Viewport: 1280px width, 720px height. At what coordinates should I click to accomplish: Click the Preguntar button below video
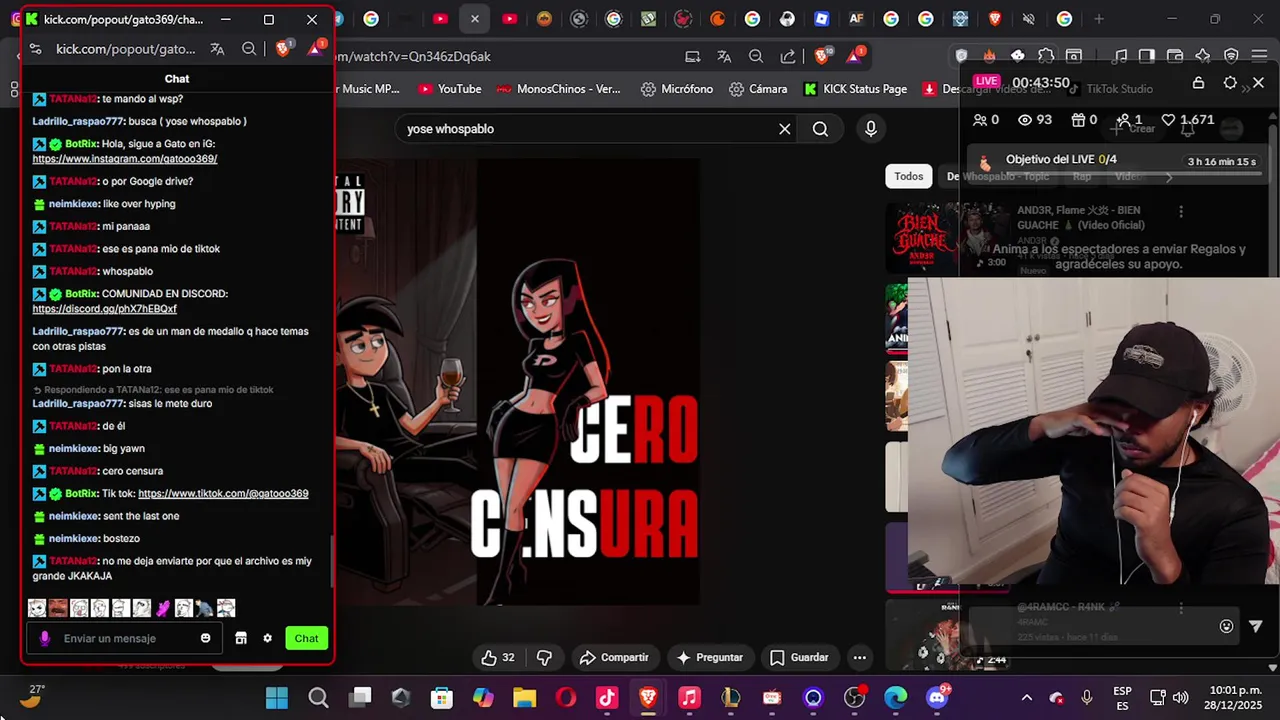coord(709,657)
